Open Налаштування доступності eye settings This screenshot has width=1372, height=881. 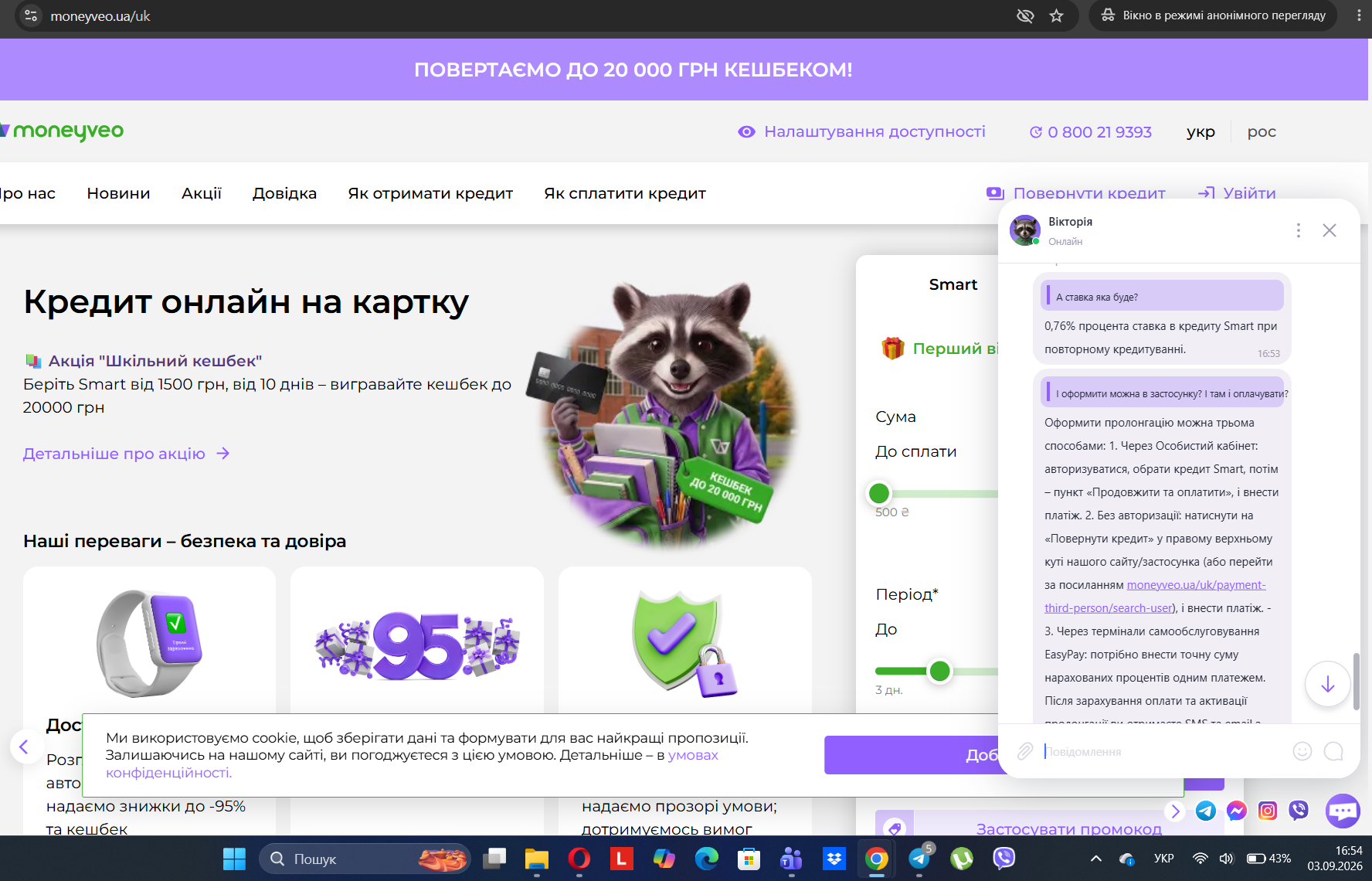(x=861, y=132)
